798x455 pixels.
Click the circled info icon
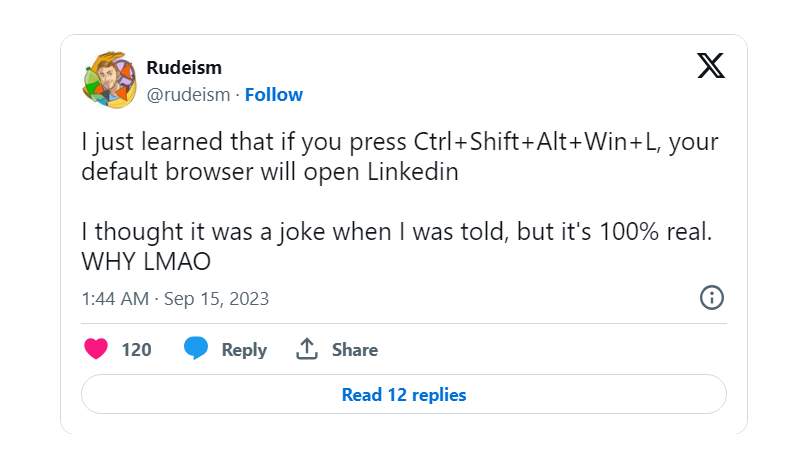[x=711, y=297]
